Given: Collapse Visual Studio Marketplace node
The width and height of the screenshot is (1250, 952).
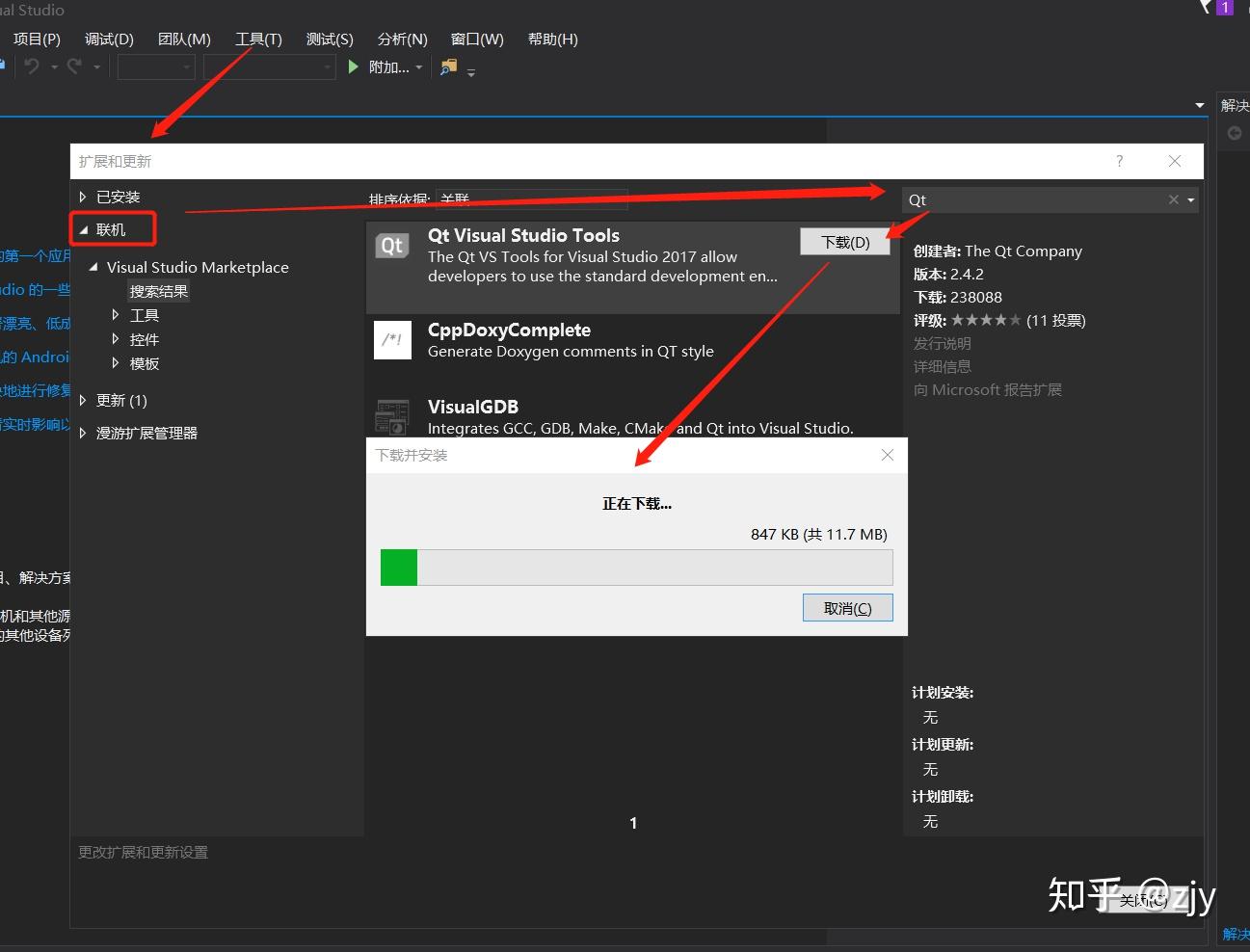Looking at the screenshot, I should point(93,267).
